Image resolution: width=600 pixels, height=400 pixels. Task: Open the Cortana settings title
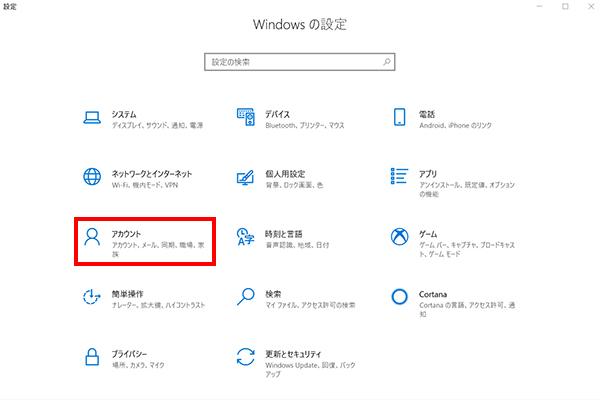click(x=433, y=294)
